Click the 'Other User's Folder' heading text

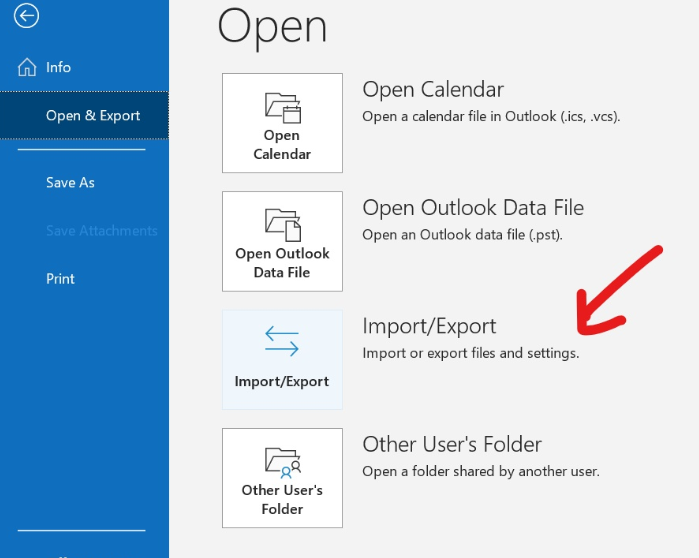pyautogui.click(x=452, y=444)
